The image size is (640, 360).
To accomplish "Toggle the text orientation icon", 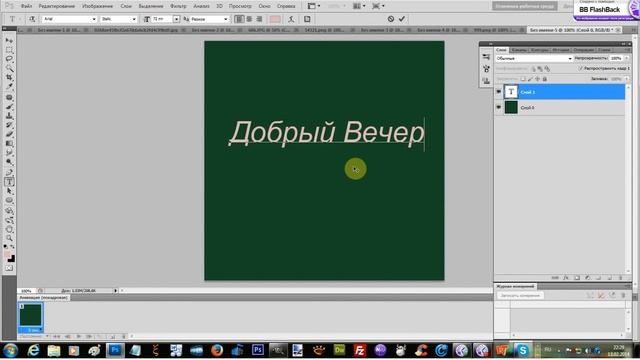I will (x=31, y=19).
